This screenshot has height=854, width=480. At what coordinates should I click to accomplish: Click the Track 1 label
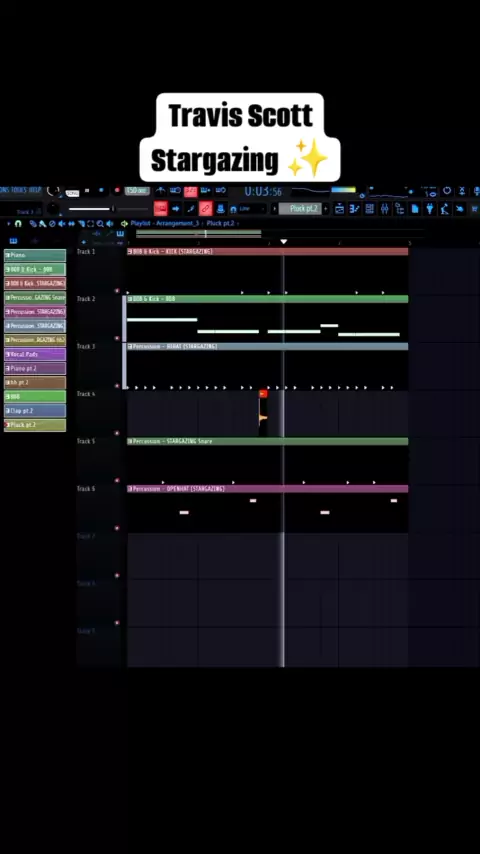[x=86, y=252]
